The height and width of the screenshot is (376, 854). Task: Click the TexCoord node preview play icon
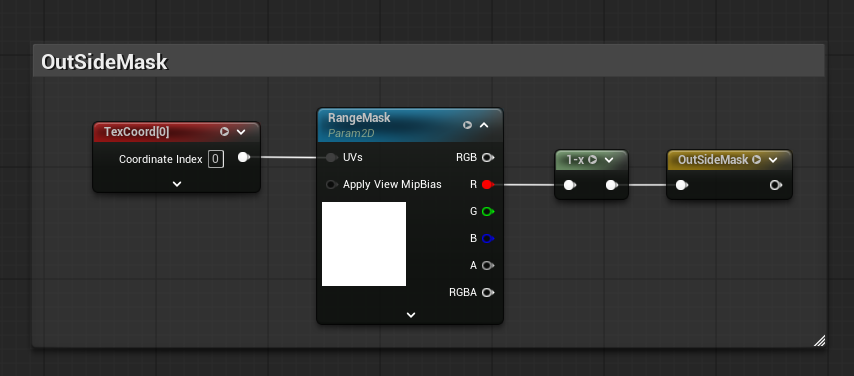(224, 132)
